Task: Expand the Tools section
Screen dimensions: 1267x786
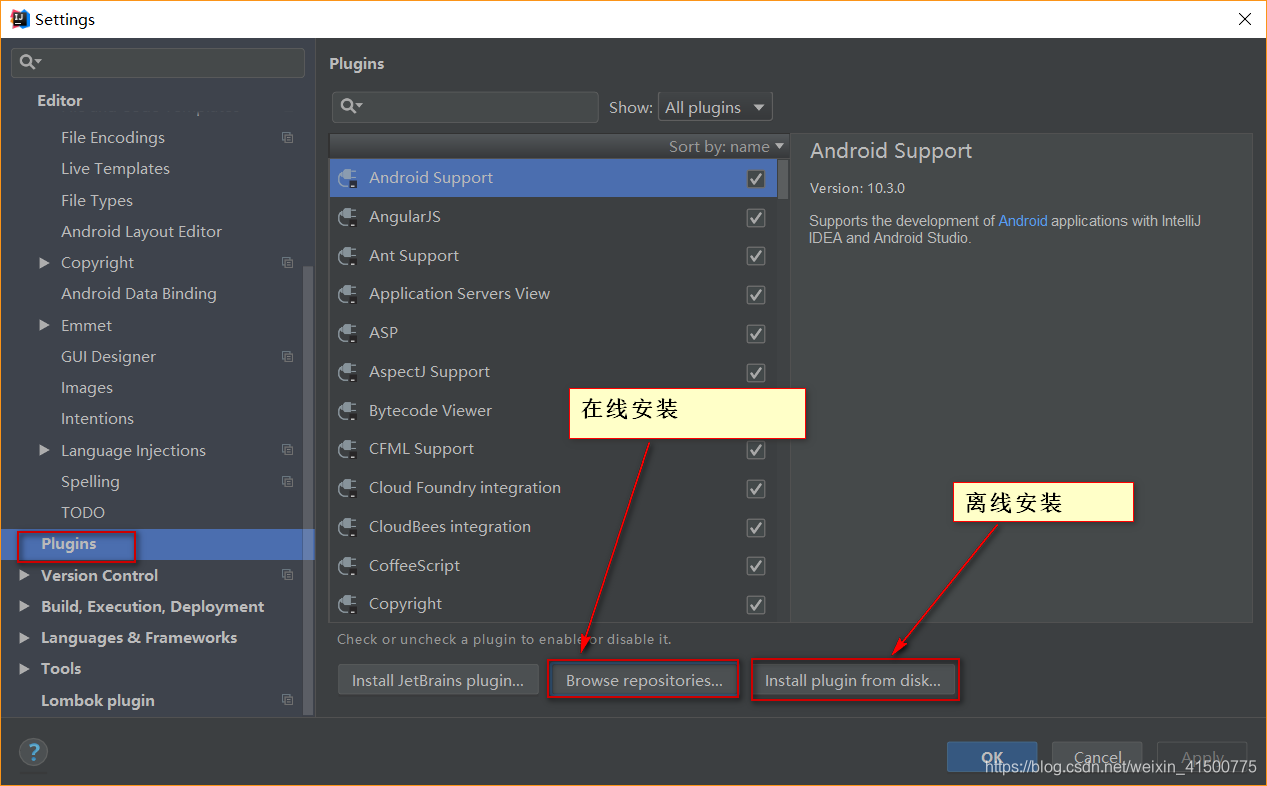Action: [x=24, y=668]
